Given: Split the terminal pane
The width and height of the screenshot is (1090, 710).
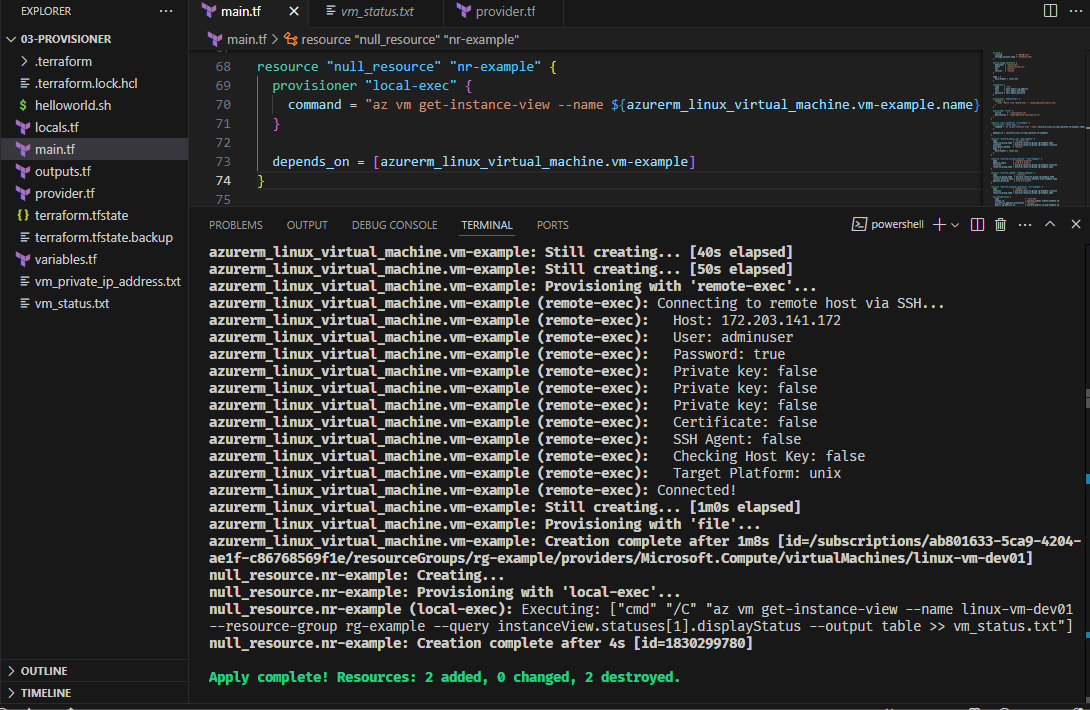Looking at the screenshot, I should [x=977, y=224].
